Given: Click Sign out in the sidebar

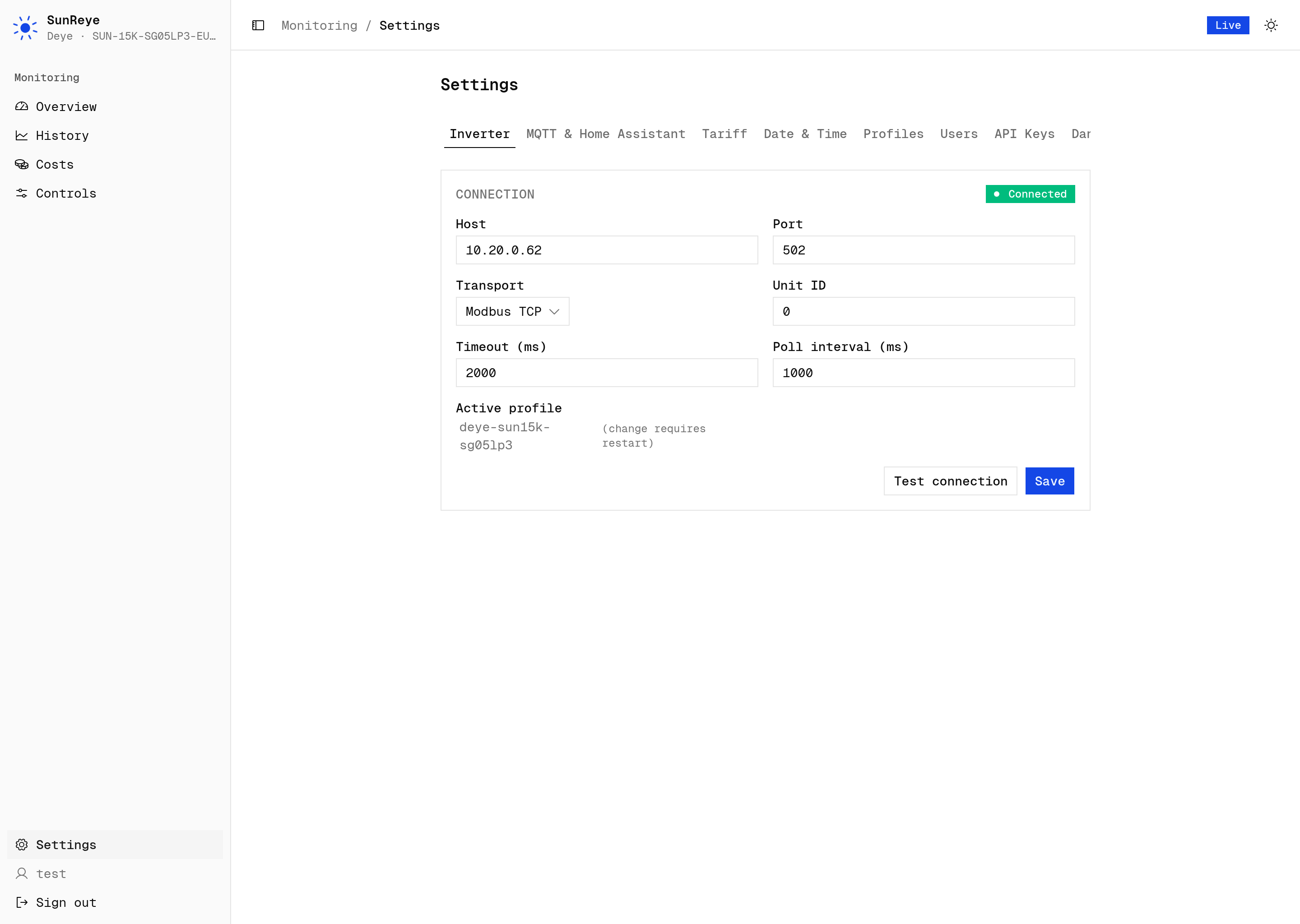Looking at the screenshot, I should [115, 902].
